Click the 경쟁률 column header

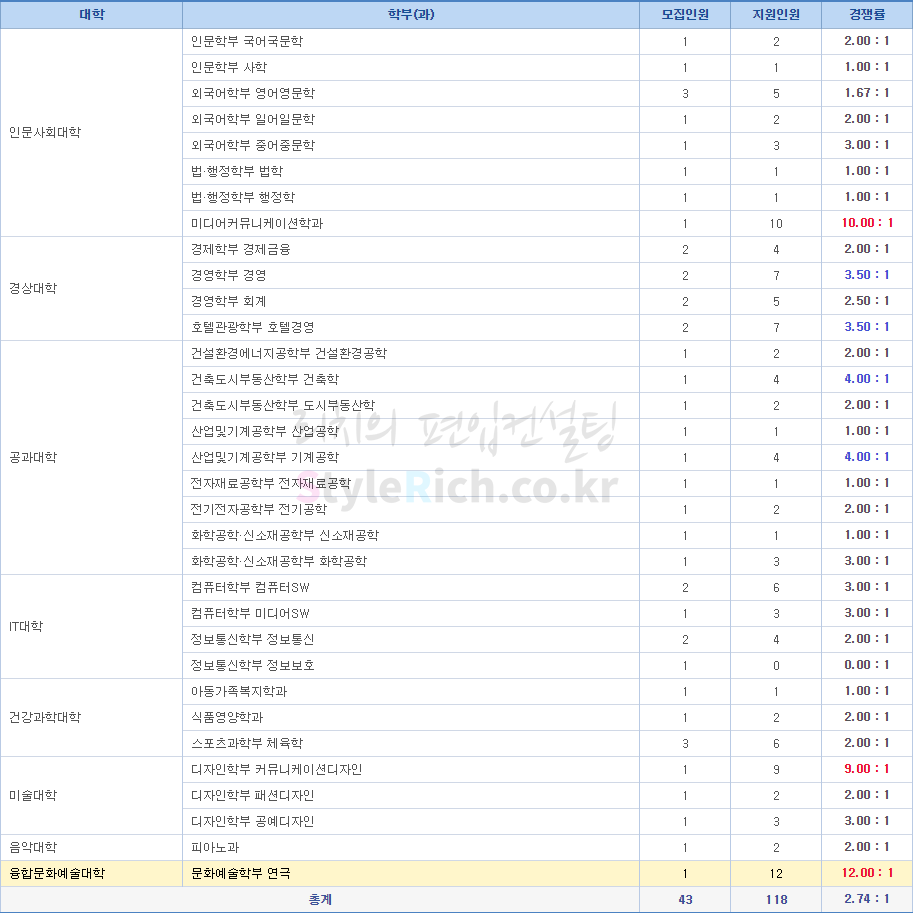[866, 15]
